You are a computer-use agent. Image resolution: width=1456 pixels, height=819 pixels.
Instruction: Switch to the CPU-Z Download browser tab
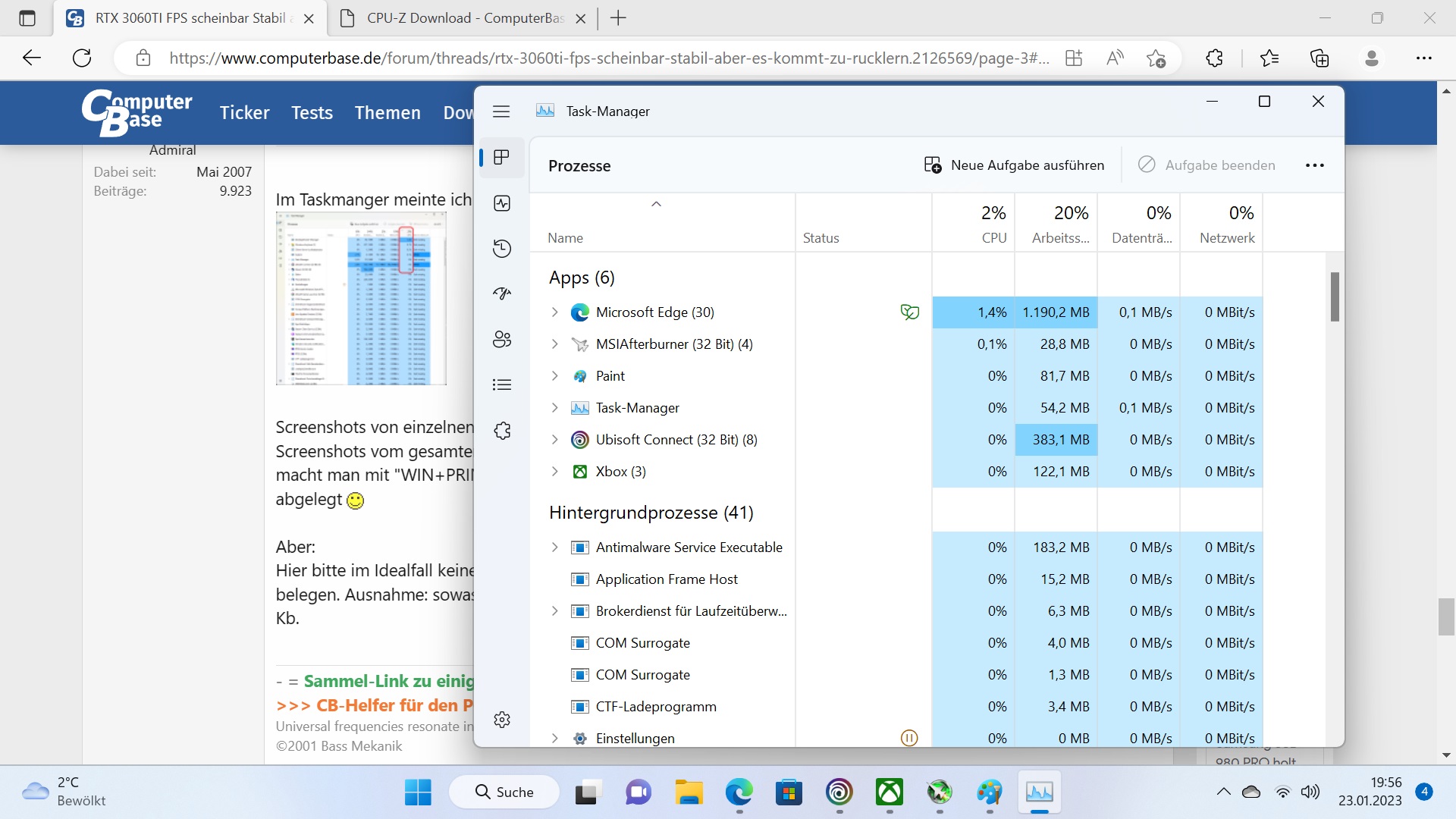pos(463,18)
